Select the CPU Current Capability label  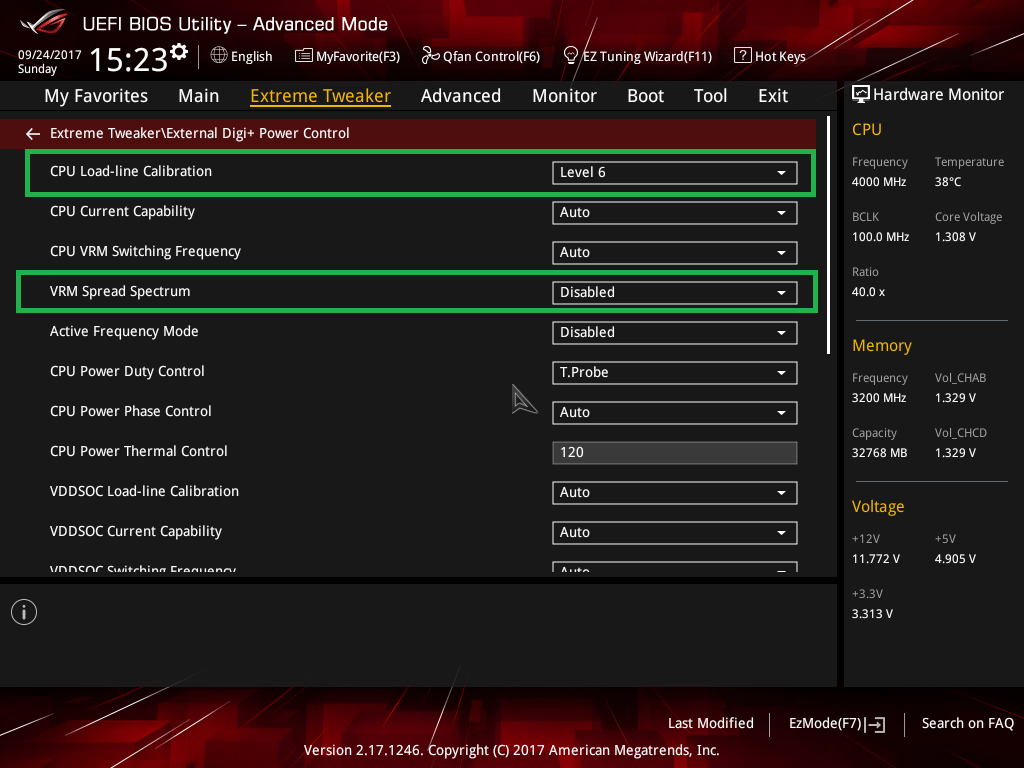pyautogui.click(x=122, y=212)
